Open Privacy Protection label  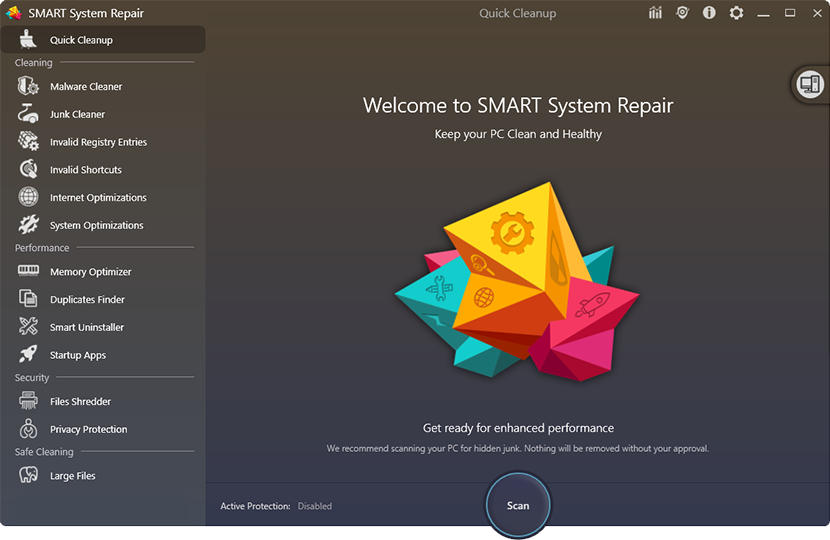(88, 429)
